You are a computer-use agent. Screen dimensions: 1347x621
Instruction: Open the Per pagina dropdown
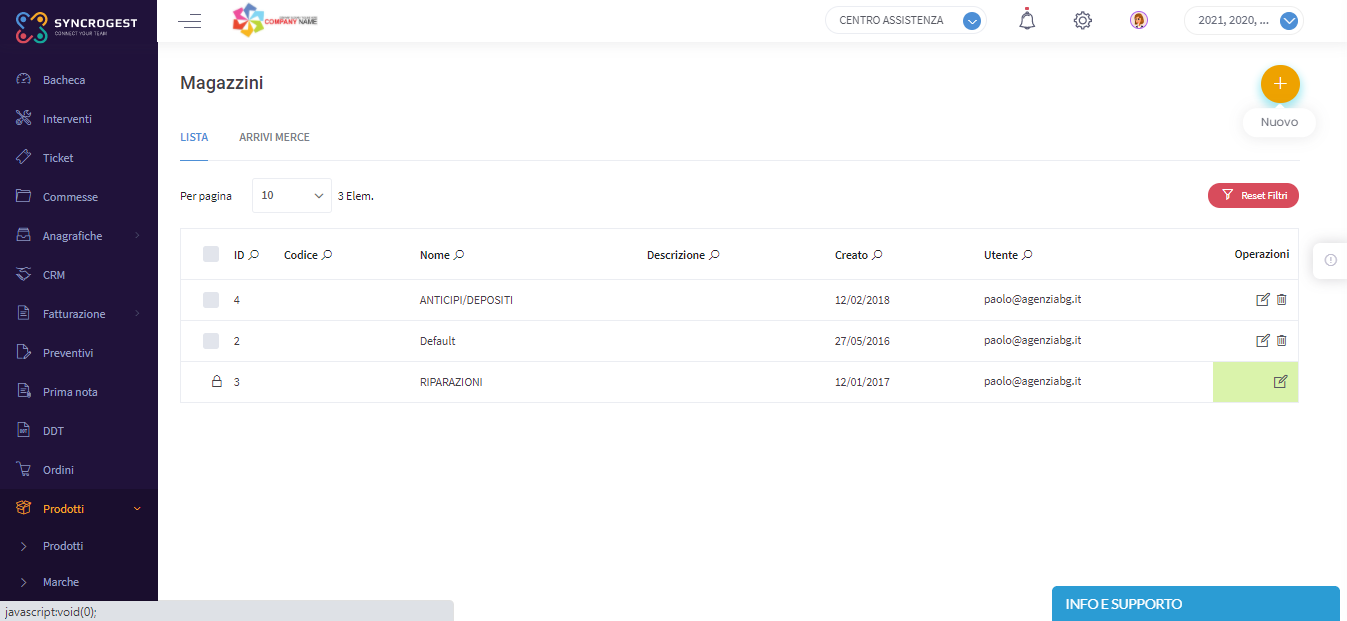292,196
